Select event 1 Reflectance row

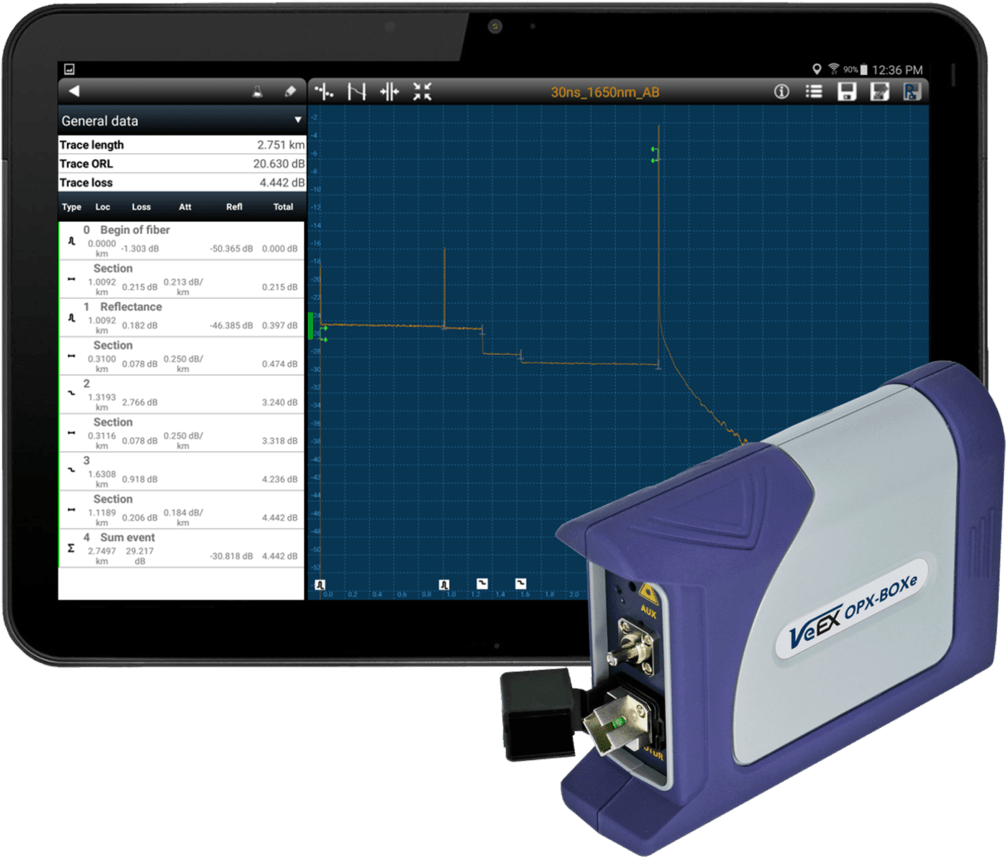tap(180, 317)
